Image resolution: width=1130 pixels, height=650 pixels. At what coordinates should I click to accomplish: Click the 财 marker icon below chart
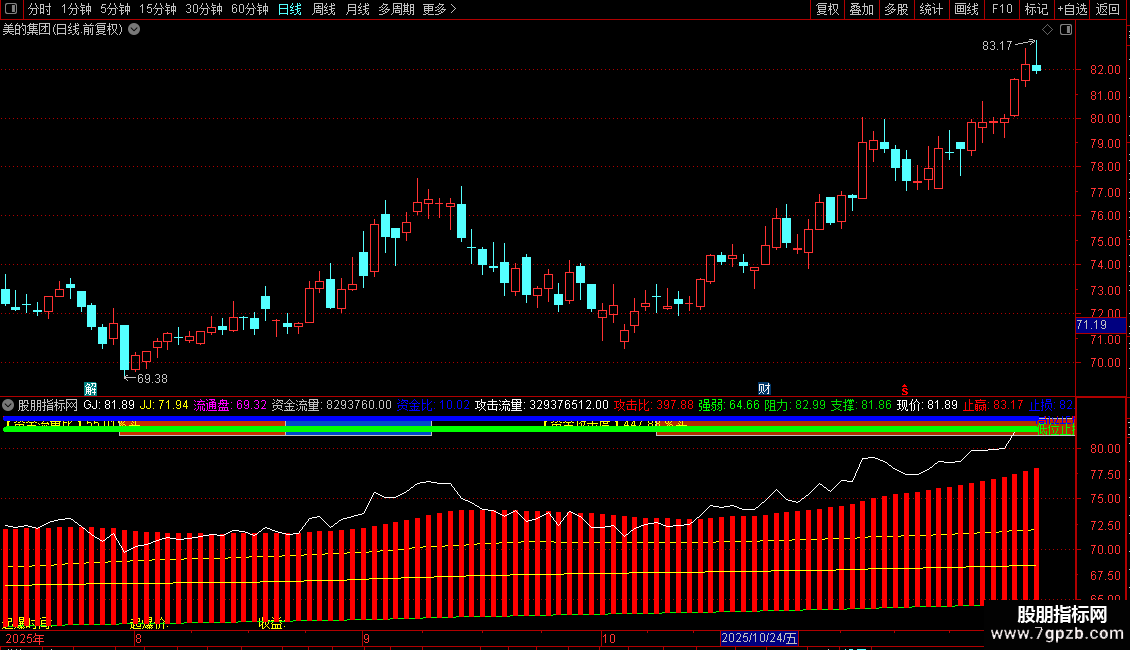(764, 389)
